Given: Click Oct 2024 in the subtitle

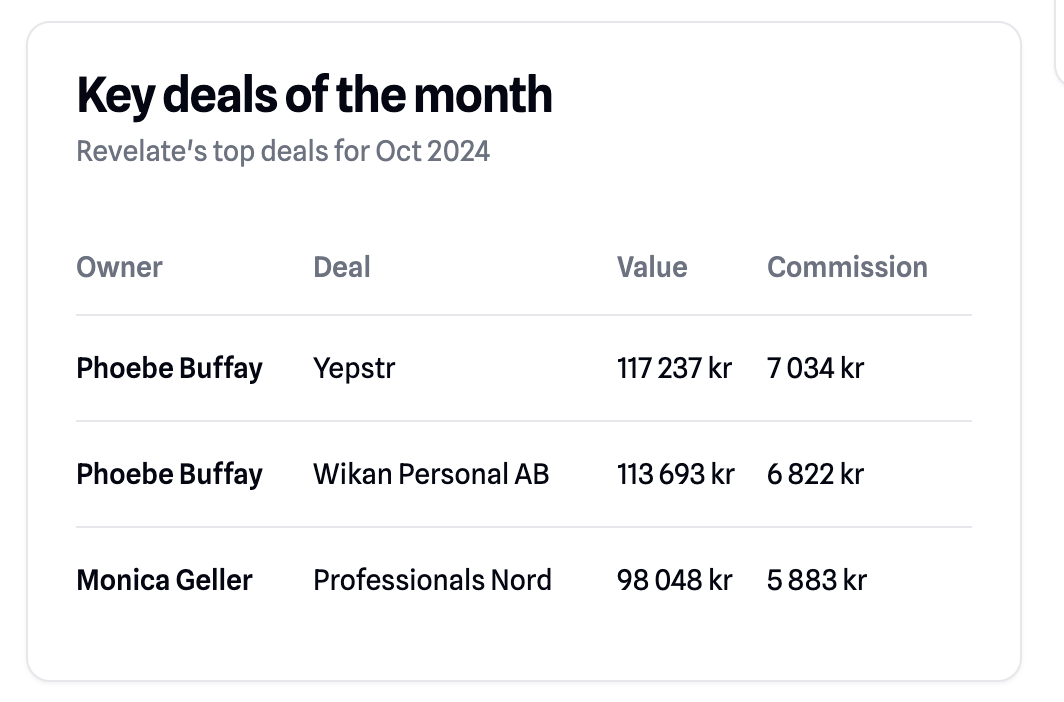Looking at the screenshot, I should (433, 152).
